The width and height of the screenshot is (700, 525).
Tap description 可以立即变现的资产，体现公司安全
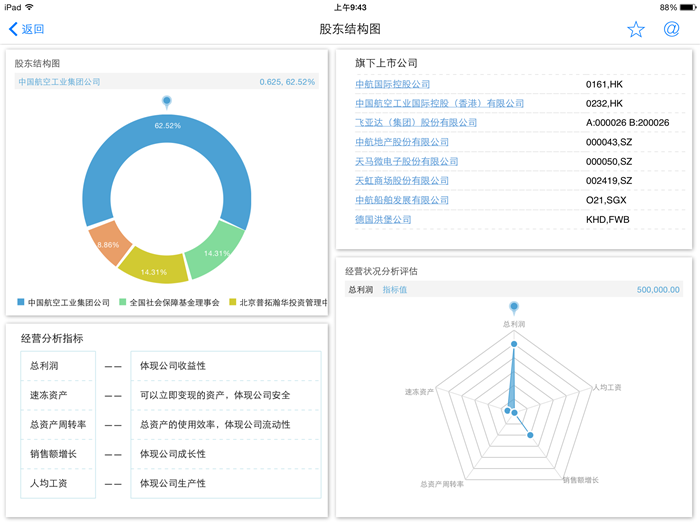pos(215,395)
